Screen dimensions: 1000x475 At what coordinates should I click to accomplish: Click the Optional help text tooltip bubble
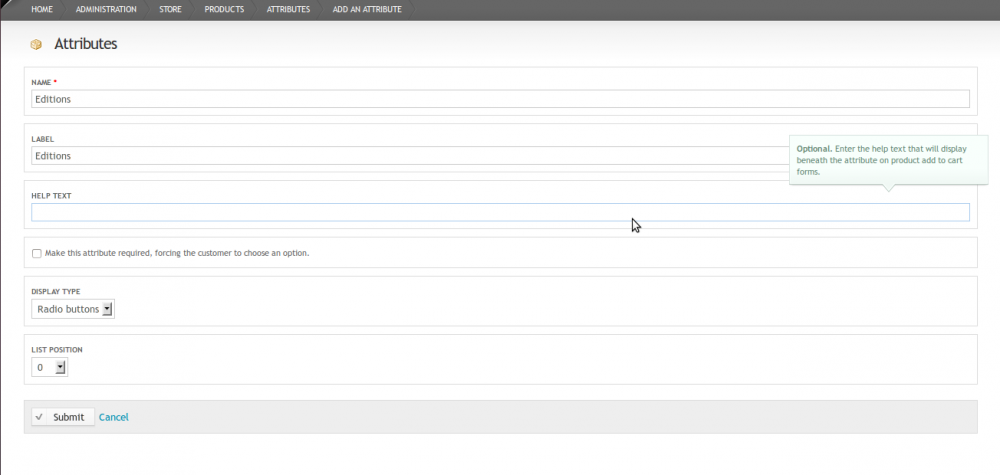click(x=882, y=160)
